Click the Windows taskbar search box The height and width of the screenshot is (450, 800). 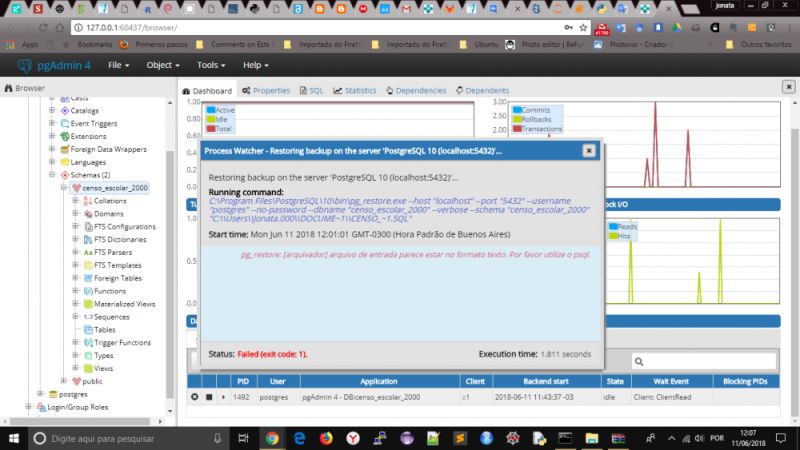[128, 438]
